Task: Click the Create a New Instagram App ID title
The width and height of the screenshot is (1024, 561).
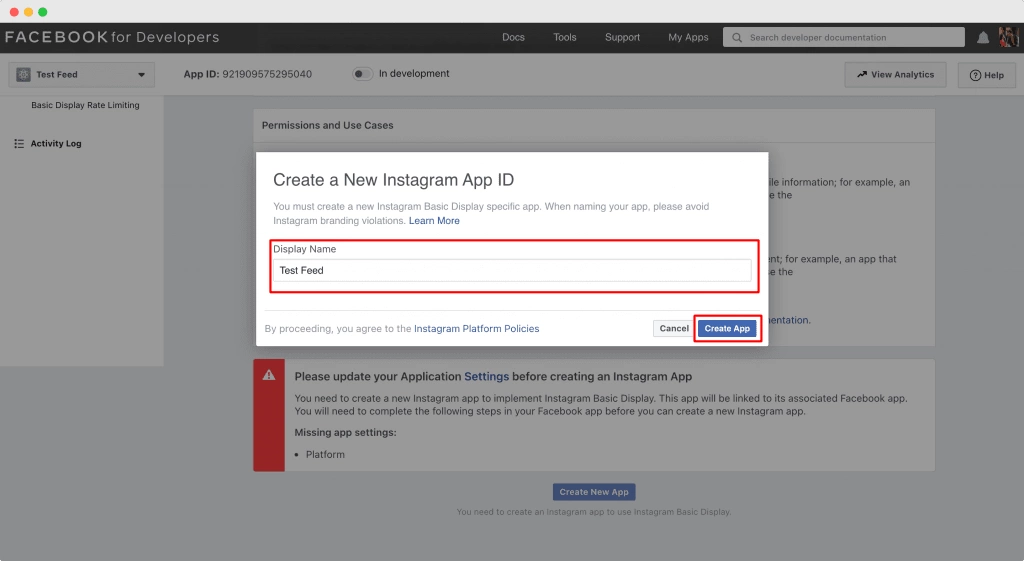Action: [x=393, y=180]
